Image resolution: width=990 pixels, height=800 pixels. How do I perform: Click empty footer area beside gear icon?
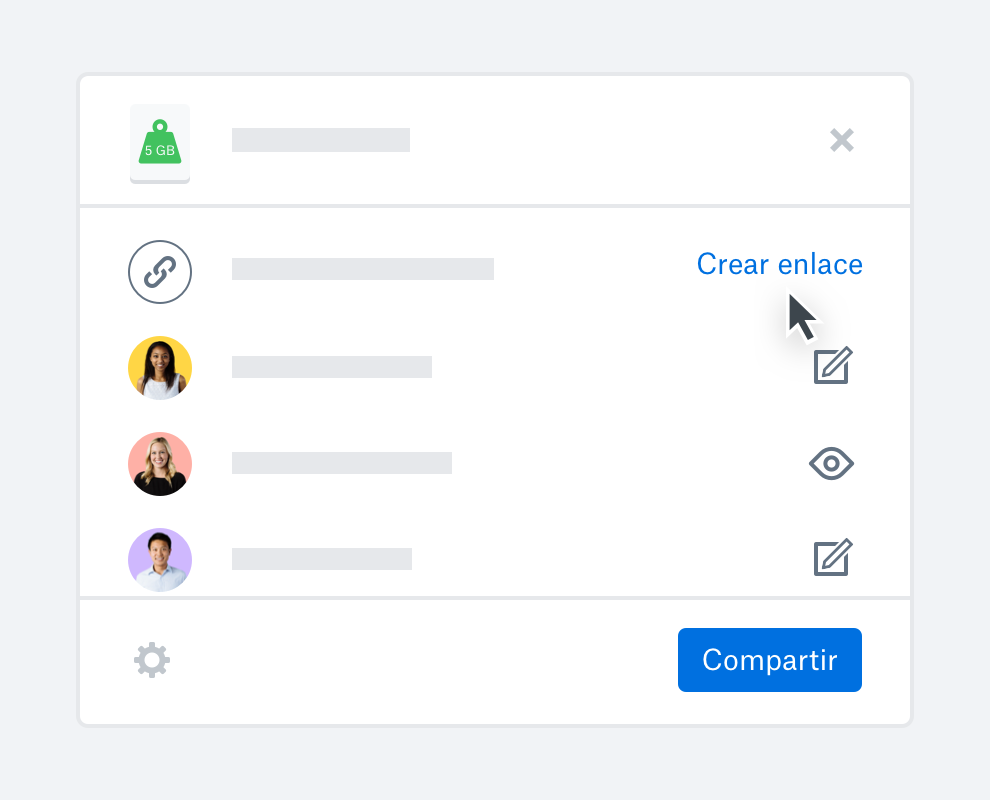pos(423,660)
